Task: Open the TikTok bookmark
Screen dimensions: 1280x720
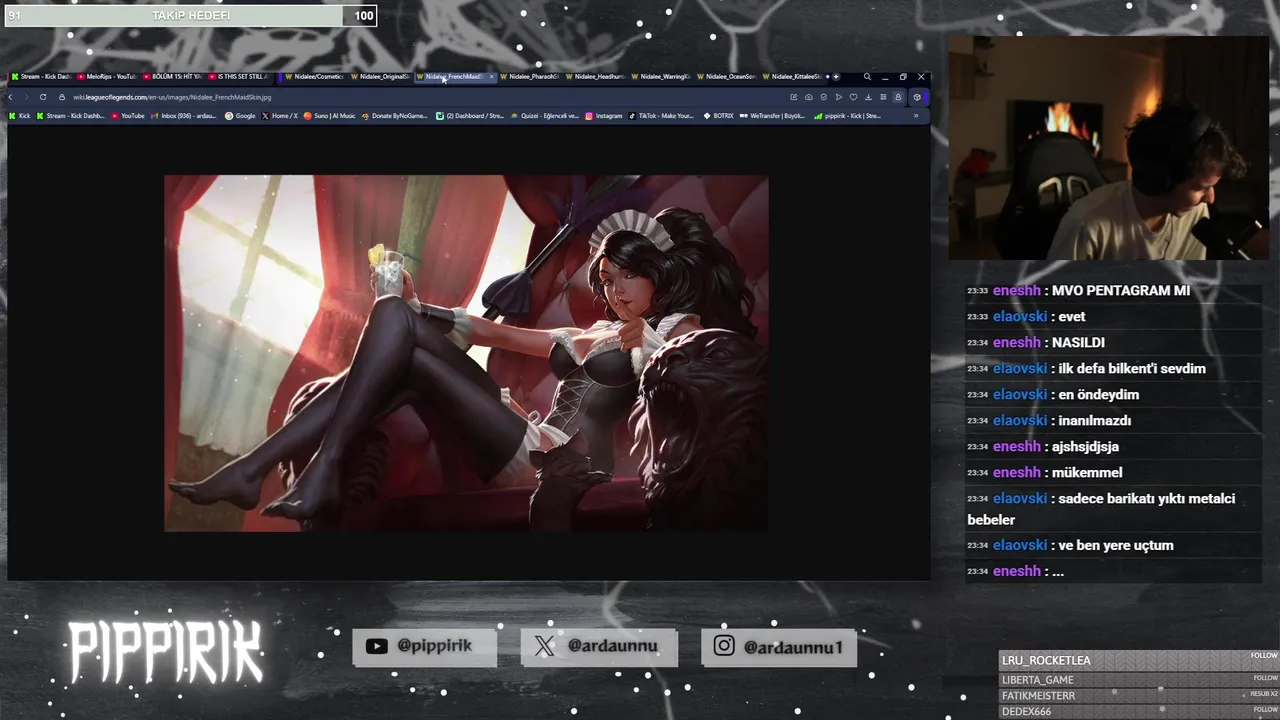Action: coord(661,116)
